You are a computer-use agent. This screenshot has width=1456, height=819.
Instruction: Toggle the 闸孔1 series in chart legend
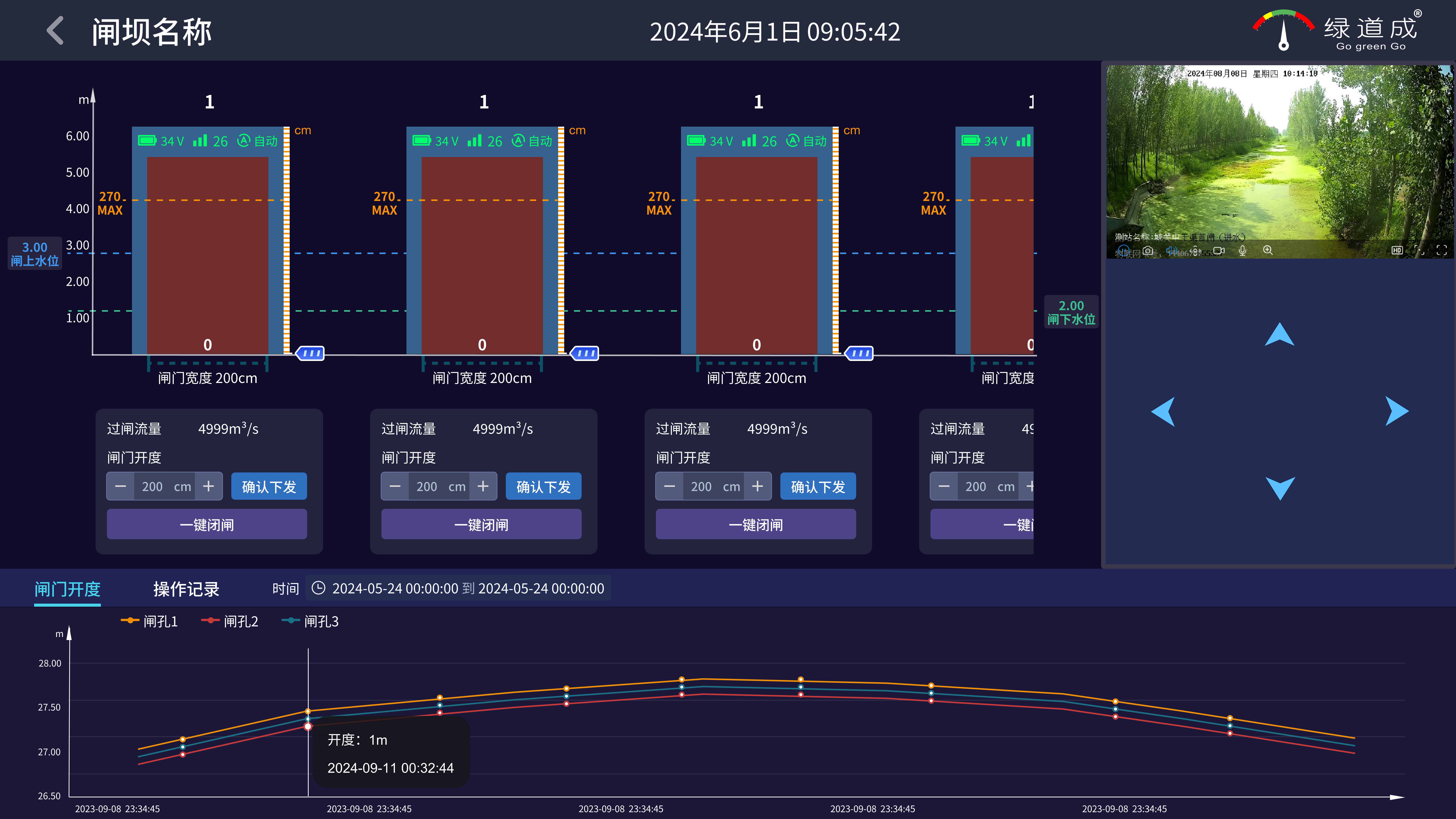149,621
